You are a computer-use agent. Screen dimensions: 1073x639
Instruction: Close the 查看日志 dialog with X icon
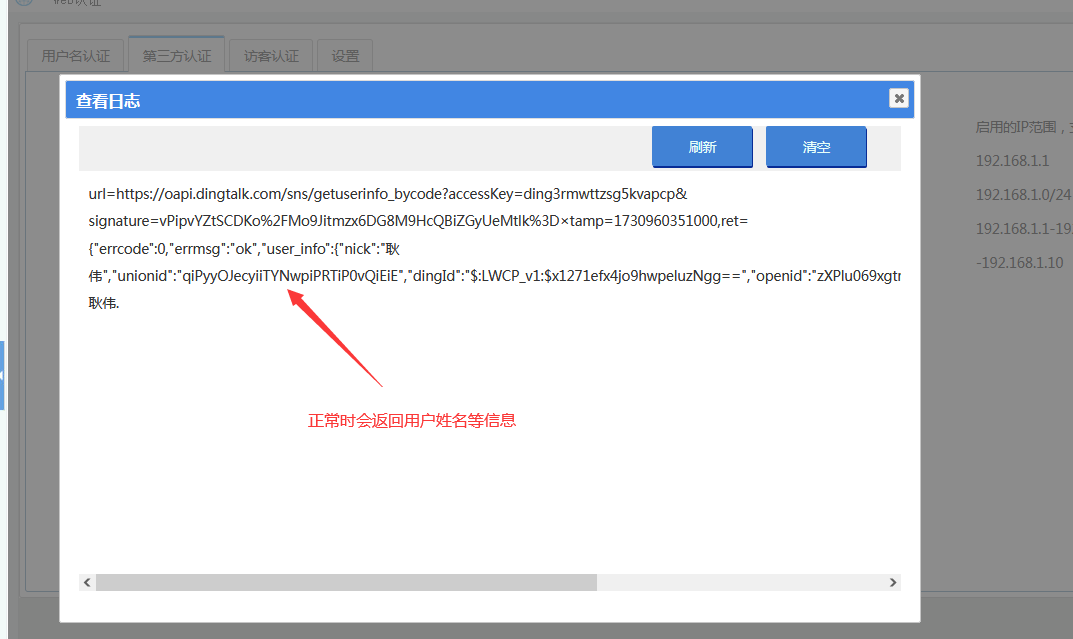click(898, 98)
